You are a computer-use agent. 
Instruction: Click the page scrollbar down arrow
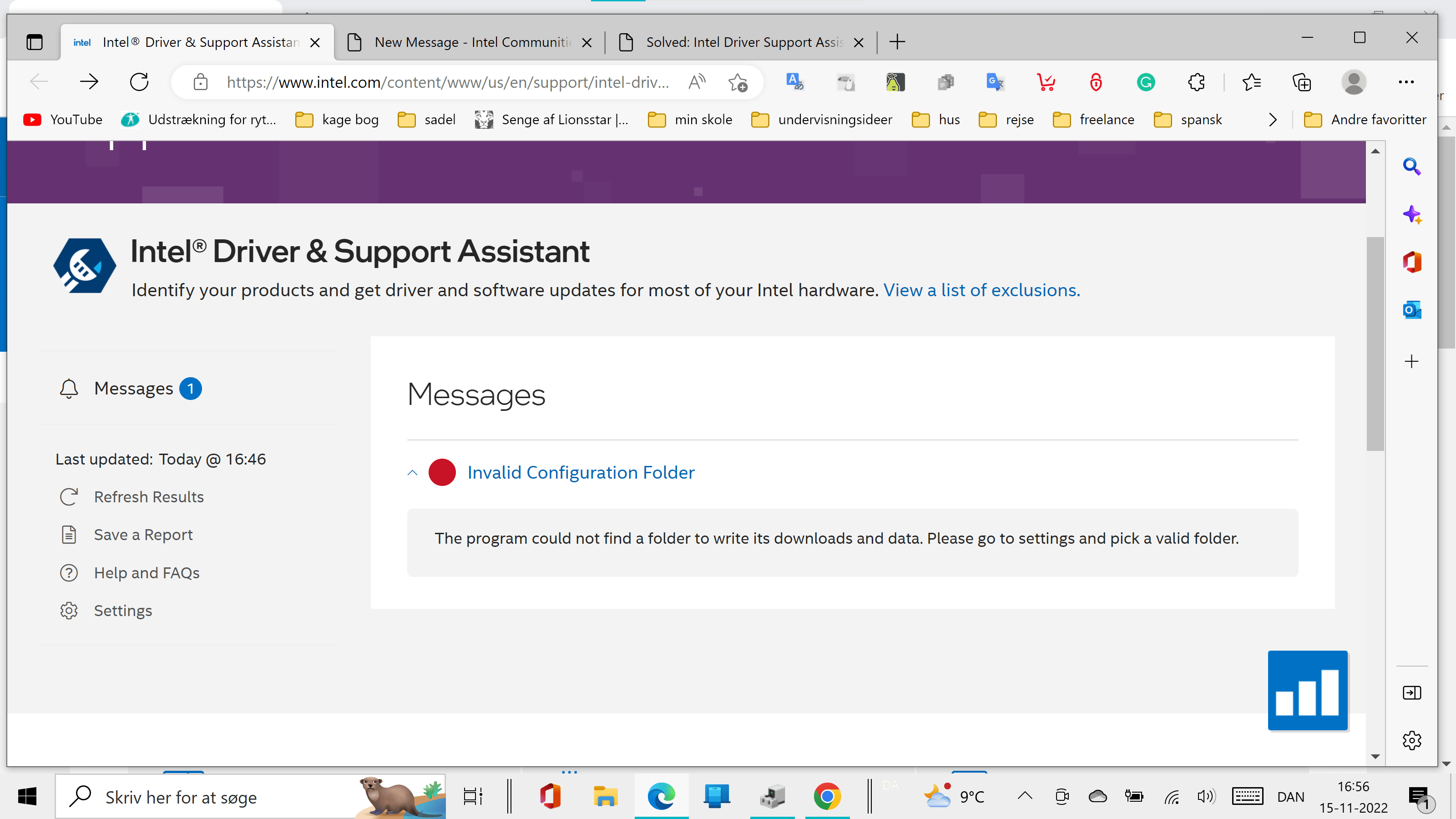[1376, 756]
